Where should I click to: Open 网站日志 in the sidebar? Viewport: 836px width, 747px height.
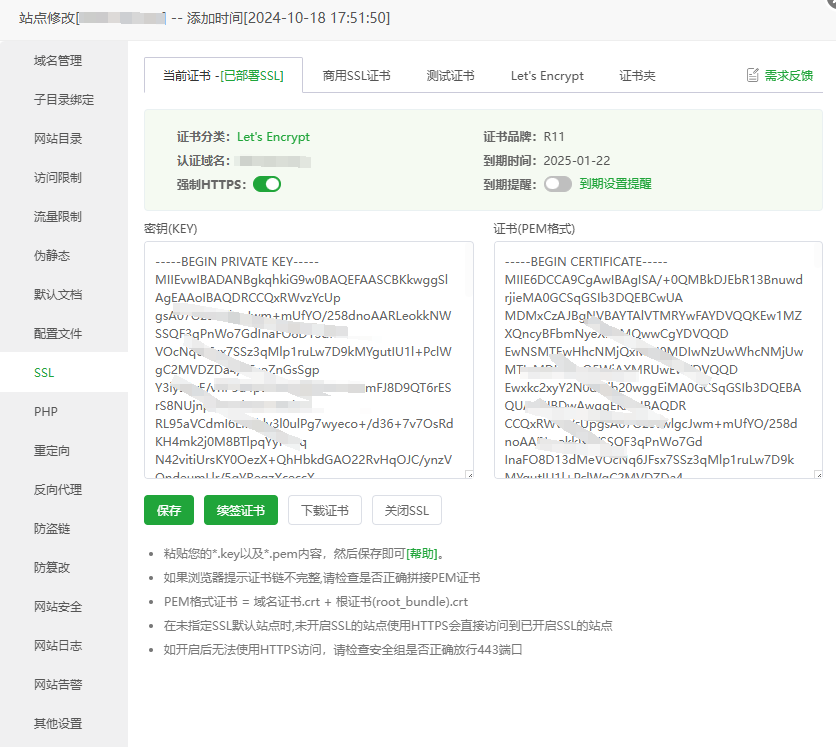[58, 645]
